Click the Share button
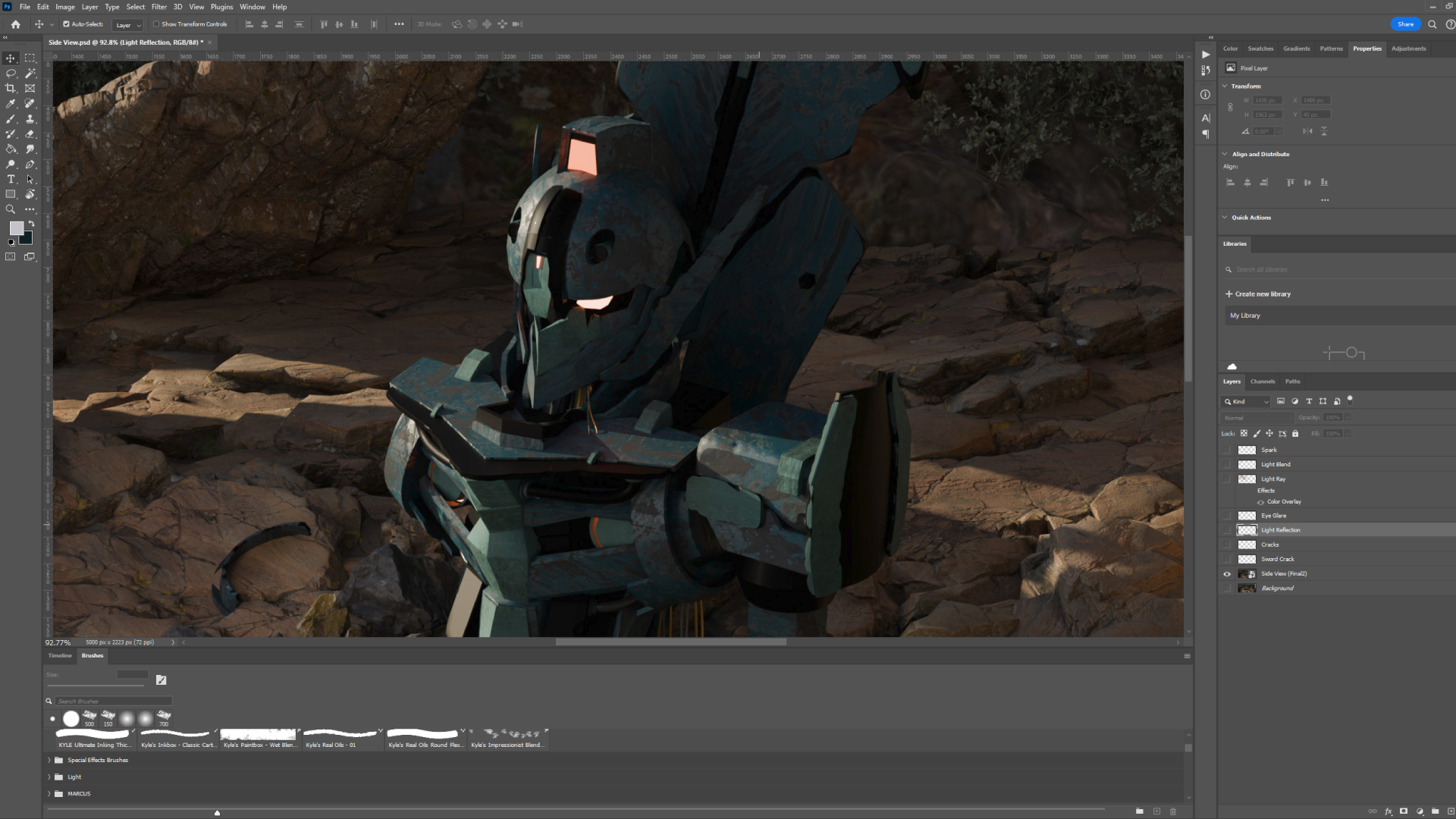The width and height of the screenshot is (1456, 819). (1405, 24)
